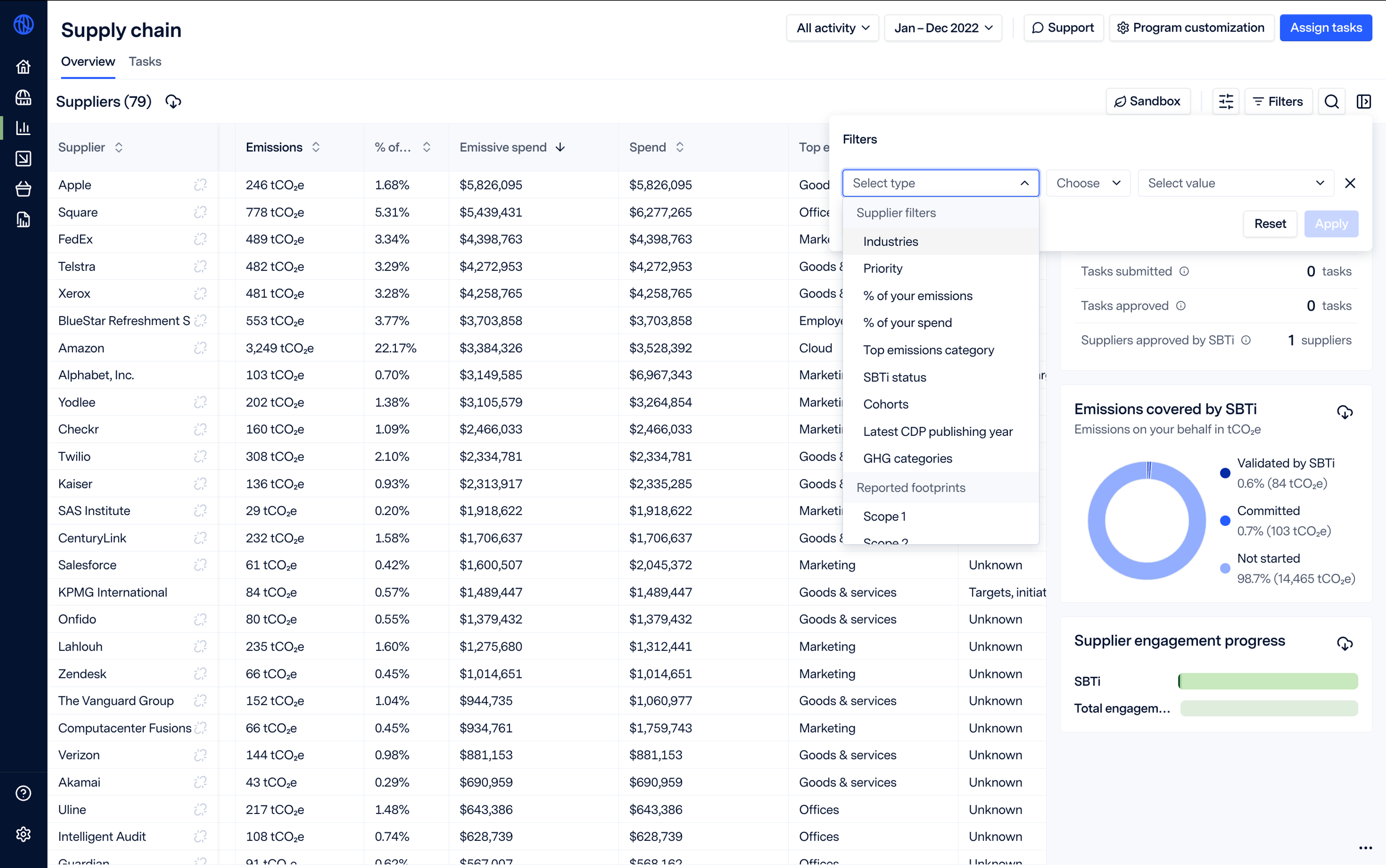Open the settings gear in sidebar
This screenshot has height=868, width=1386.
23,834
